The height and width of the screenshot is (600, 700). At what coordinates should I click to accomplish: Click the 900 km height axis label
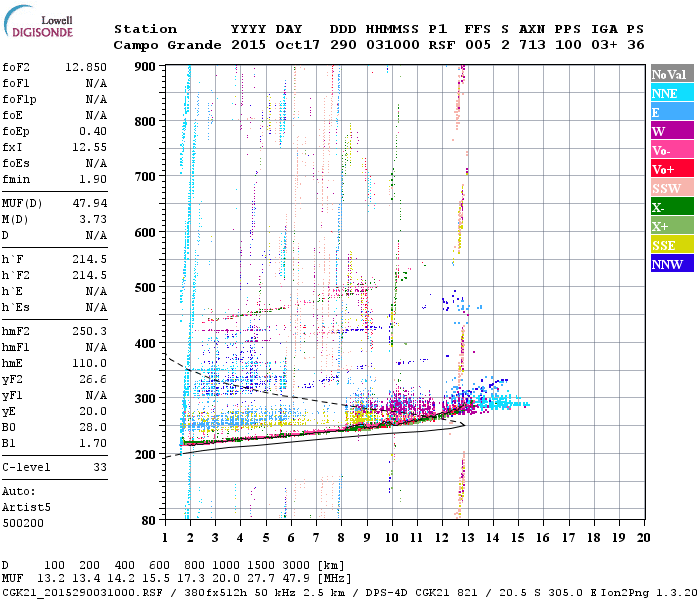click(x=145, y=67)
